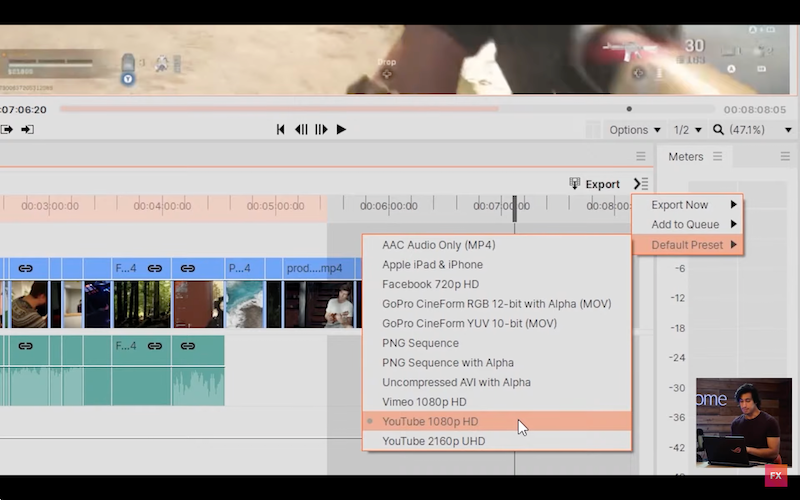
Task: Pick Vimeo 1080p HD preset
Action: (497, 402)
